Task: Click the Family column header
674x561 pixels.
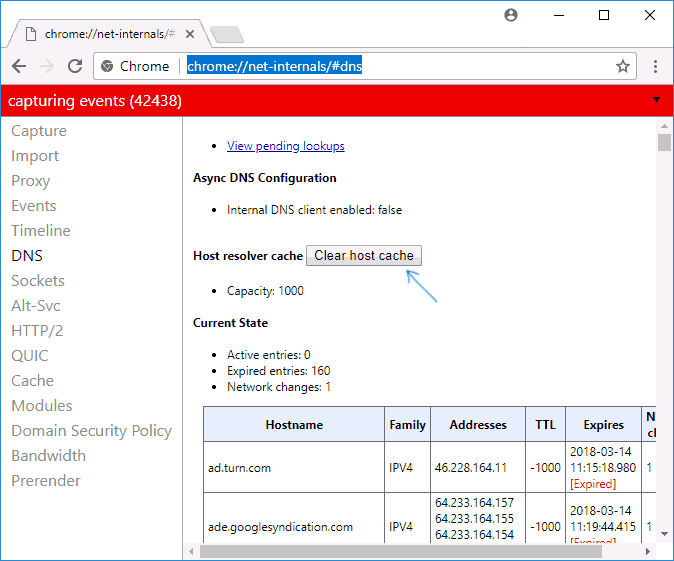Action: pyautogui.click(x=407, y=424)
